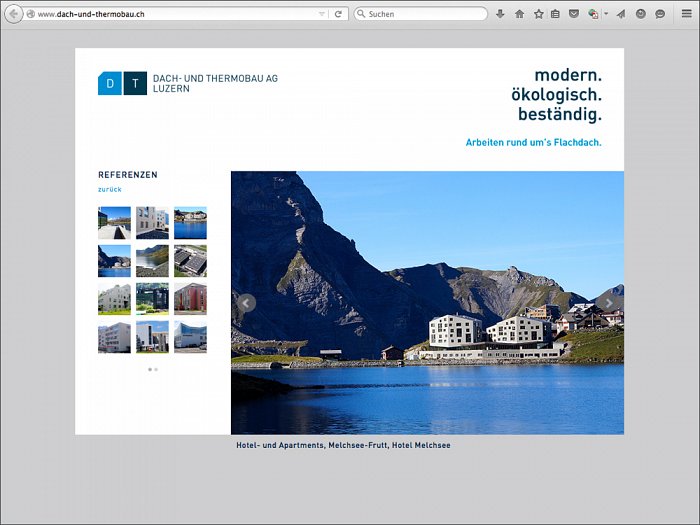Click the speech bubble chat icon

pos(659,14)
